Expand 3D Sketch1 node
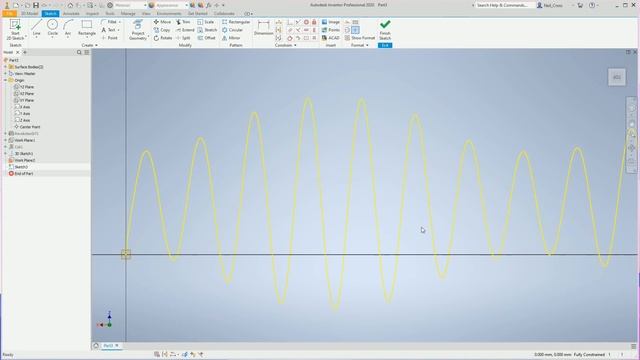The height and width of the screenshot is (360, 640). coord(5,153)
